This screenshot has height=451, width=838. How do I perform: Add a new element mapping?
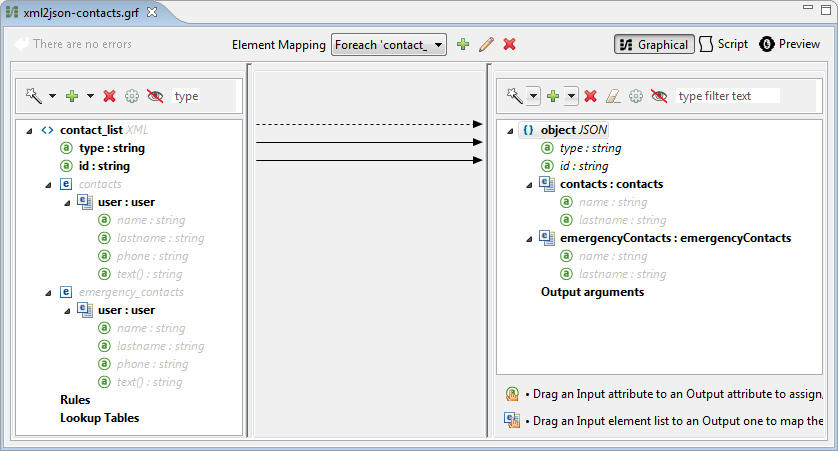462,44
